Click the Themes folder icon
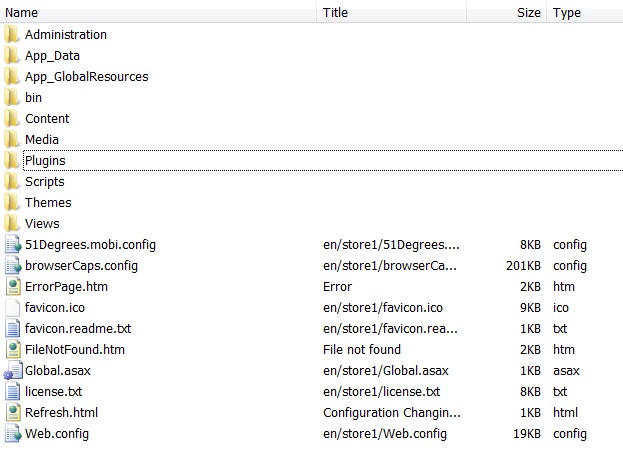 (12, 203)
